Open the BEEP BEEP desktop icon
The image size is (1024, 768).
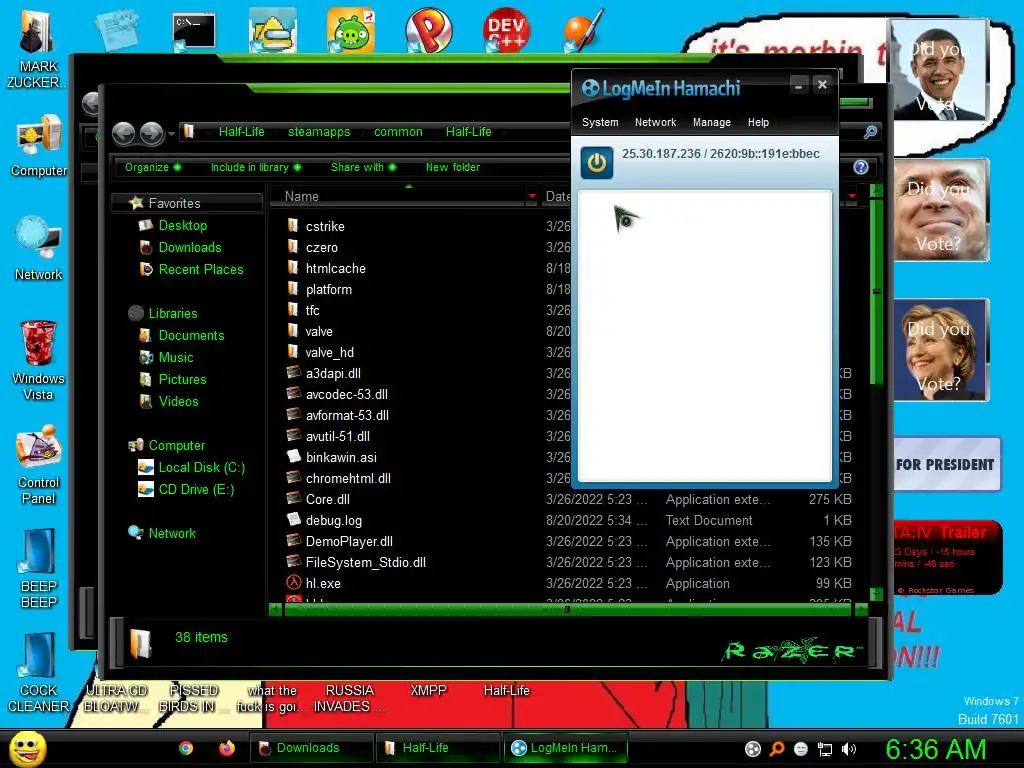click(x=38, y=569)
